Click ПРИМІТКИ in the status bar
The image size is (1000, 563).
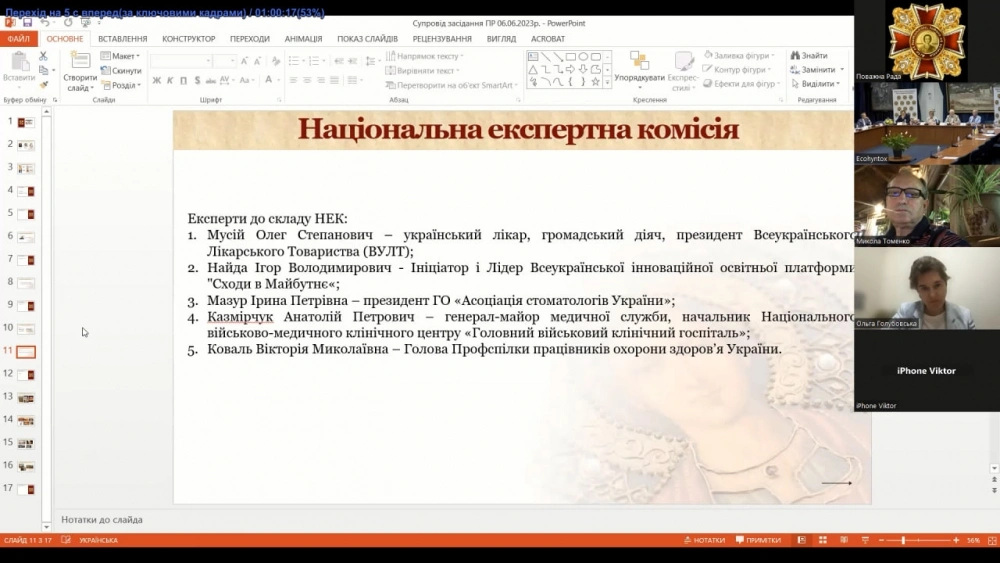click(x=758, y=540)
